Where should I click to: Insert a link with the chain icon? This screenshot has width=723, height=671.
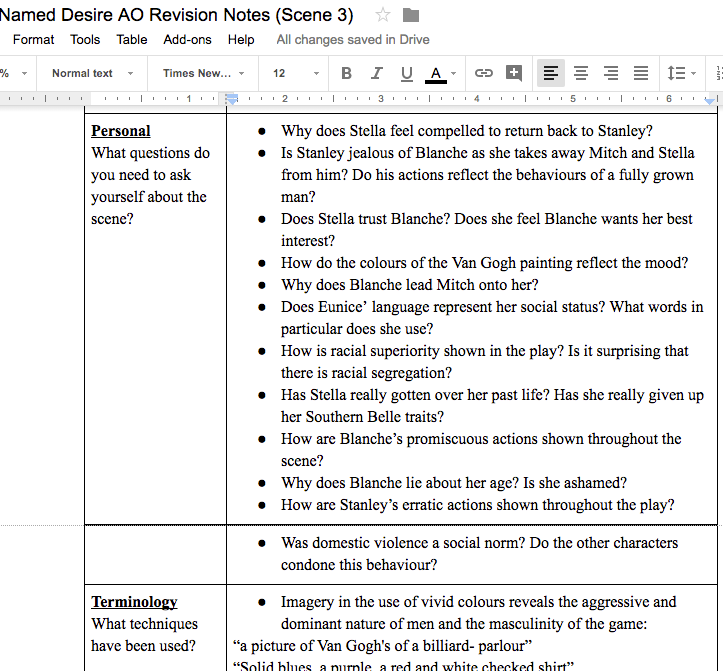[x=484, y=73]
